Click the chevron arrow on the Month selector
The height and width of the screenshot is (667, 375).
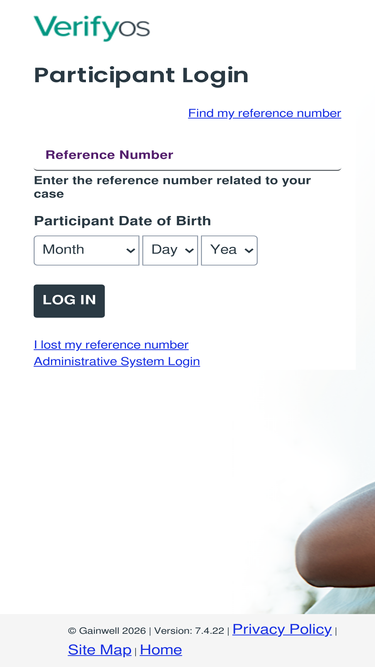[131, 251]
